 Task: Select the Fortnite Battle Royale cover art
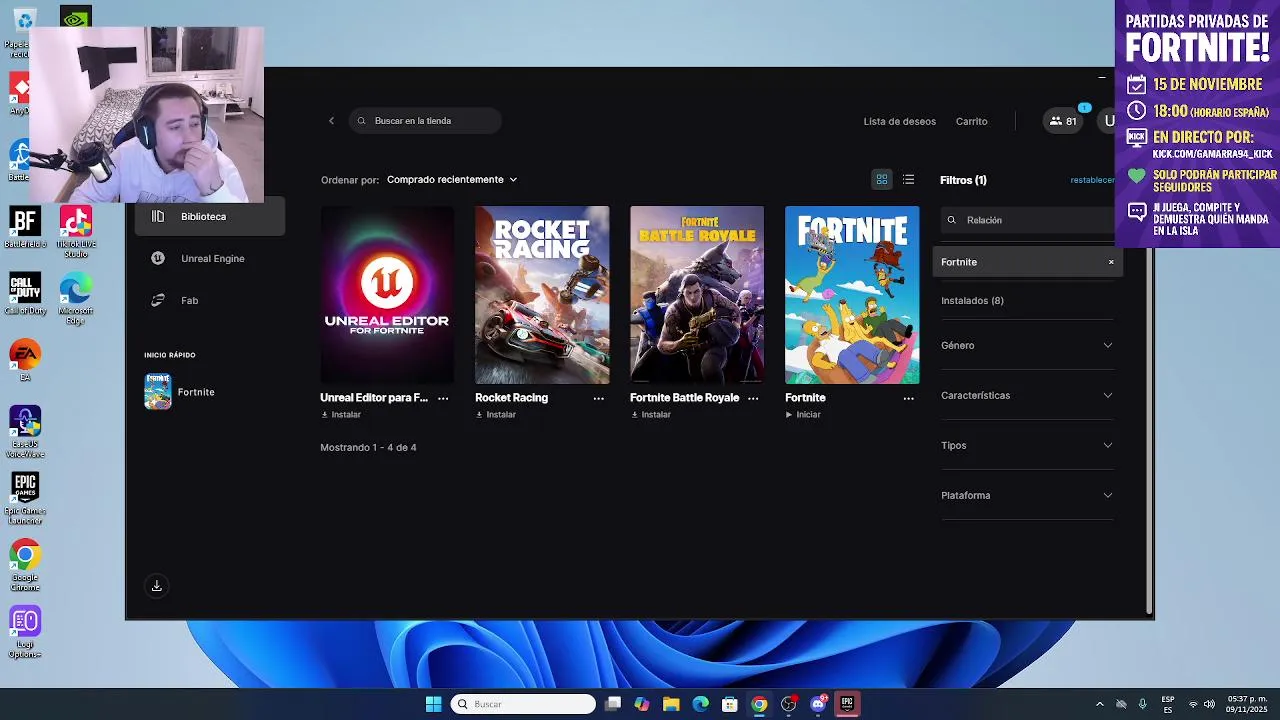(x=697, y=295)
